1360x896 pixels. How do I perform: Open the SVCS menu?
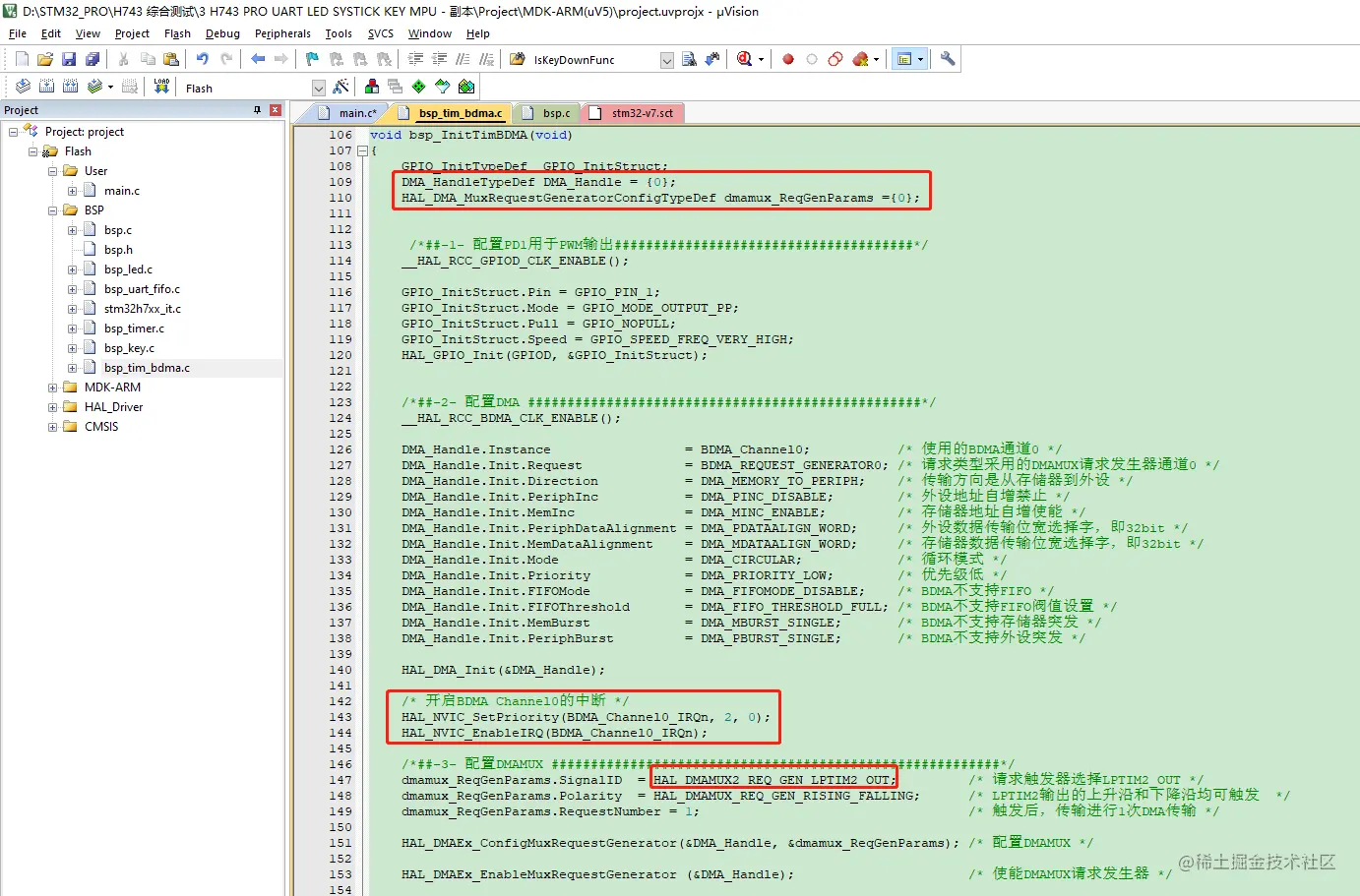(380, 33)
